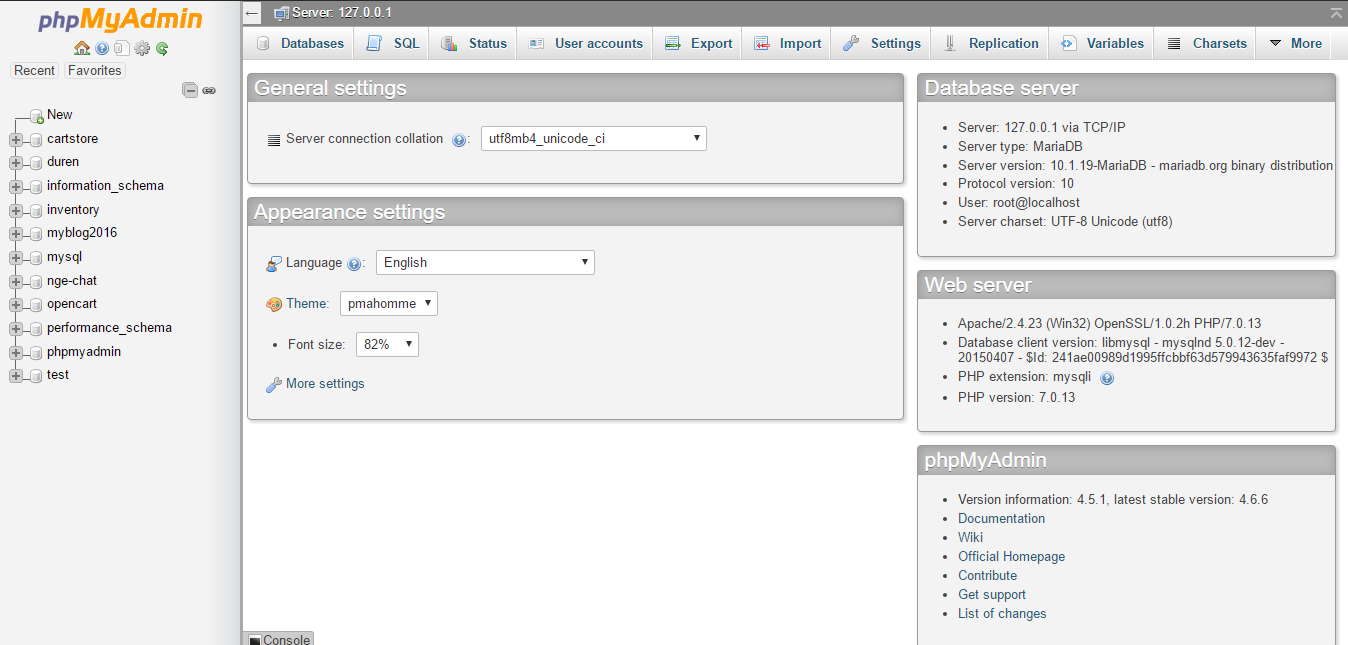
Task: Open the Theme dropdown showing pmahomme
Action: pyautogui.click(x=388, y=303)
